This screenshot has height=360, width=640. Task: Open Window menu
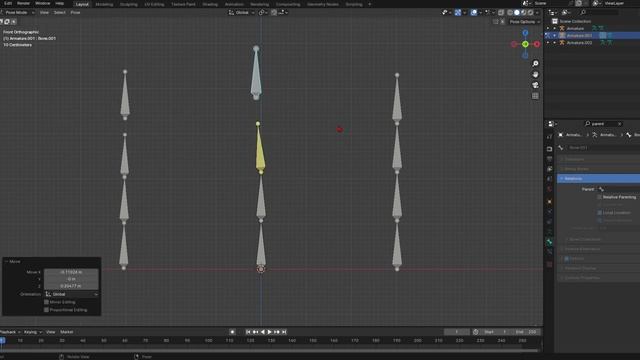pyautogui.click(x=42, y=3)
